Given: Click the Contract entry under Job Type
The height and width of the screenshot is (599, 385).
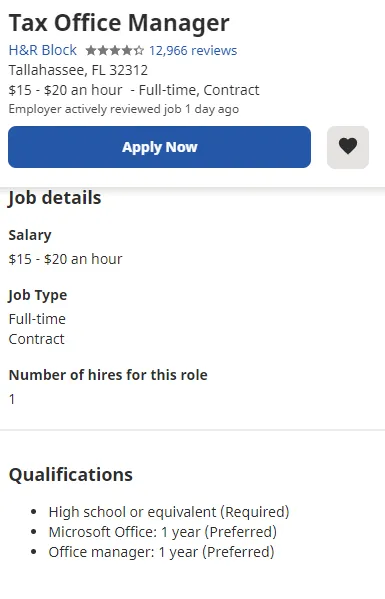Looking at the screenshot, I should pos(36,339).
